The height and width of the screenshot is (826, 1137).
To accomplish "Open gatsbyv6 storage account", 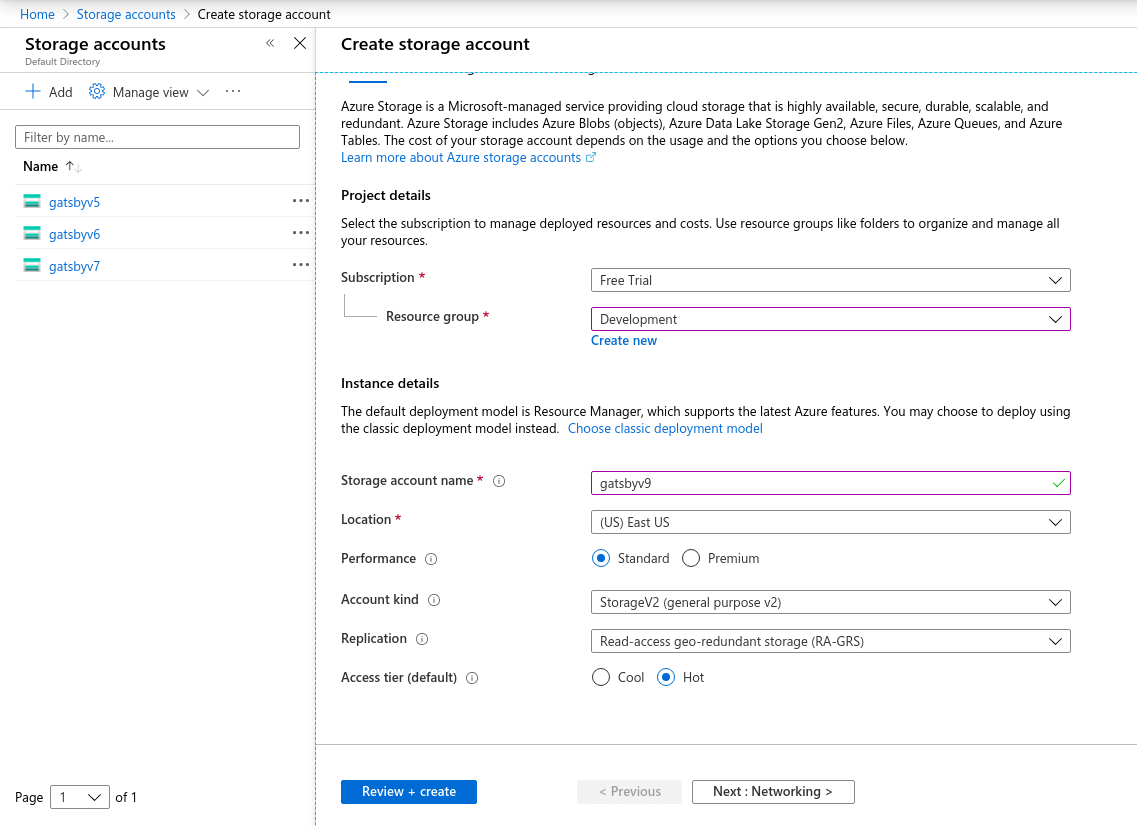I will click(75, 234).
